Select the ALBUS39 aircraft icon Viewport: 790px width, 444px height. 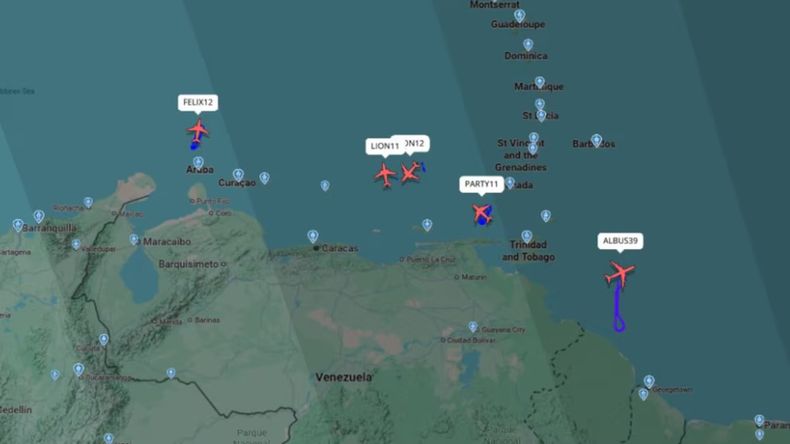(x=620, y=274)
